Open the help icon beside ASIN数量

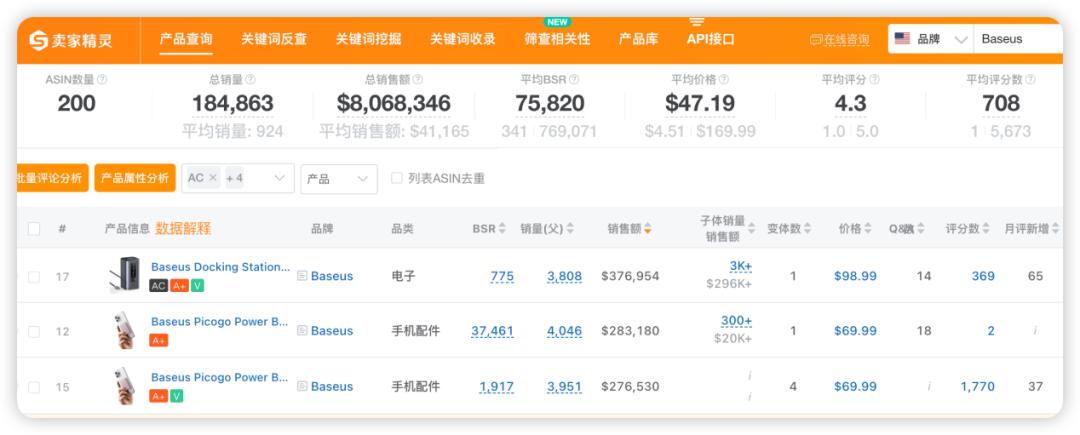click(102, 80)
